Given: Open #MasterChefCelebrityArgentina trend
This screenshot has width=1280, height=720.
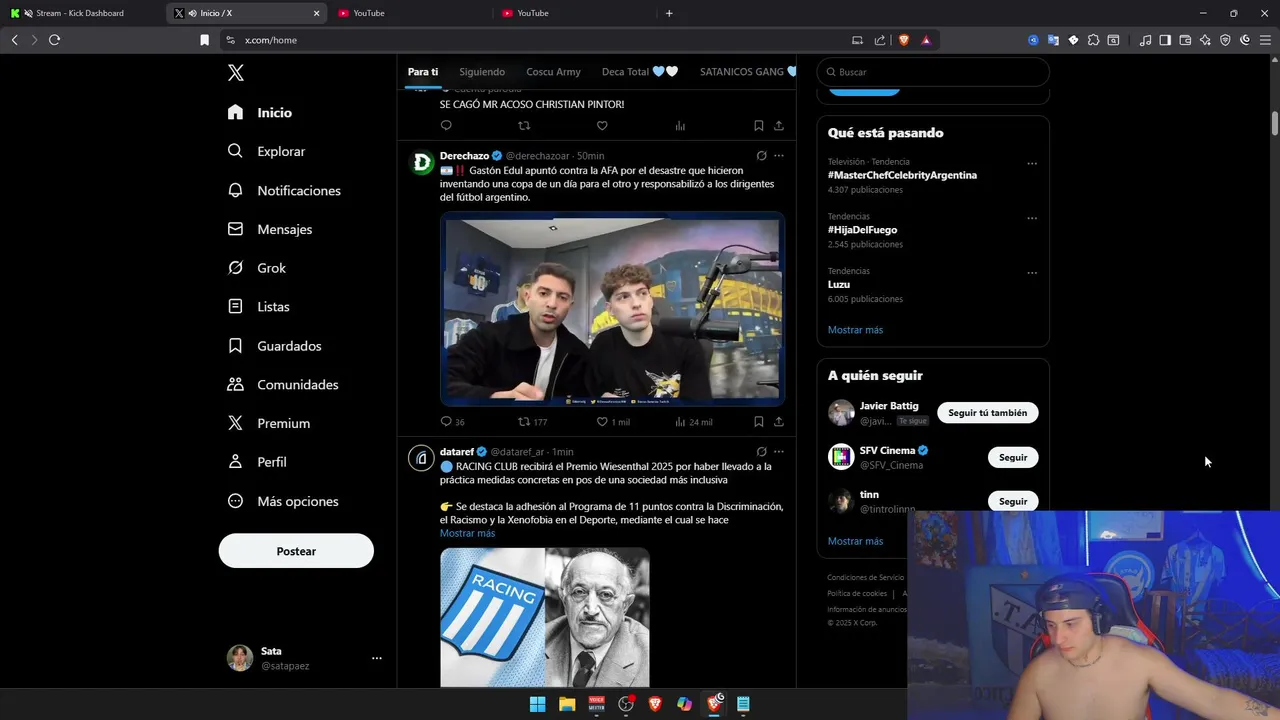Looking at the screenshot, I should (902, 175).
